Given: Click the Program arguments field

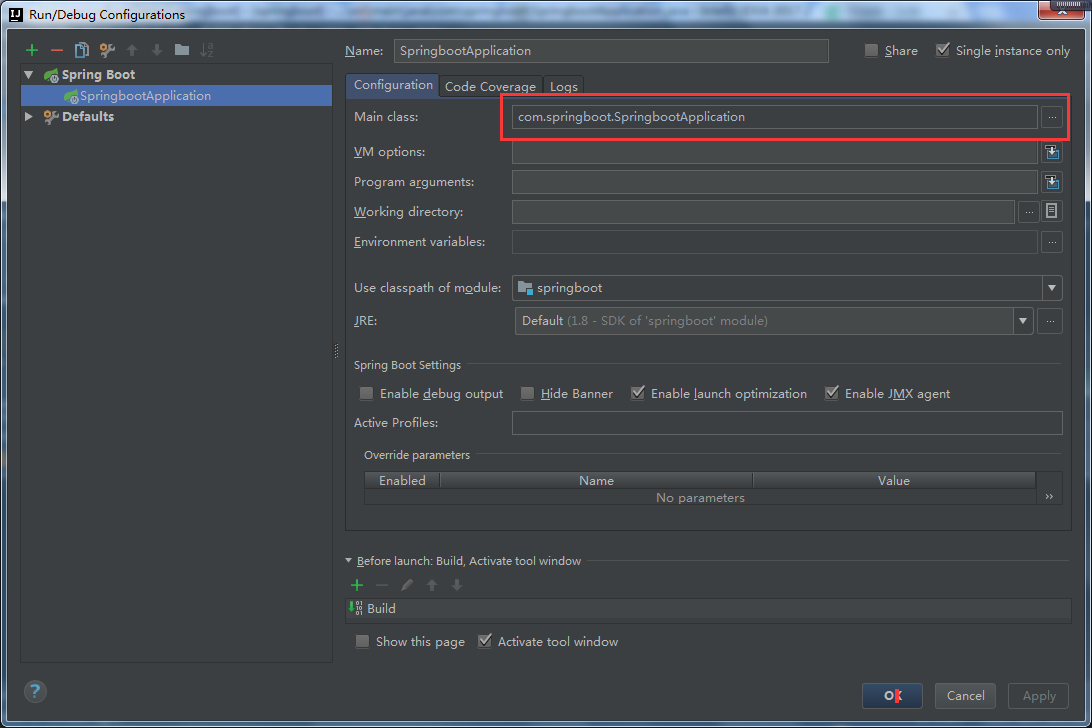Looking at the screenshot, I should [x=774, y=182].
